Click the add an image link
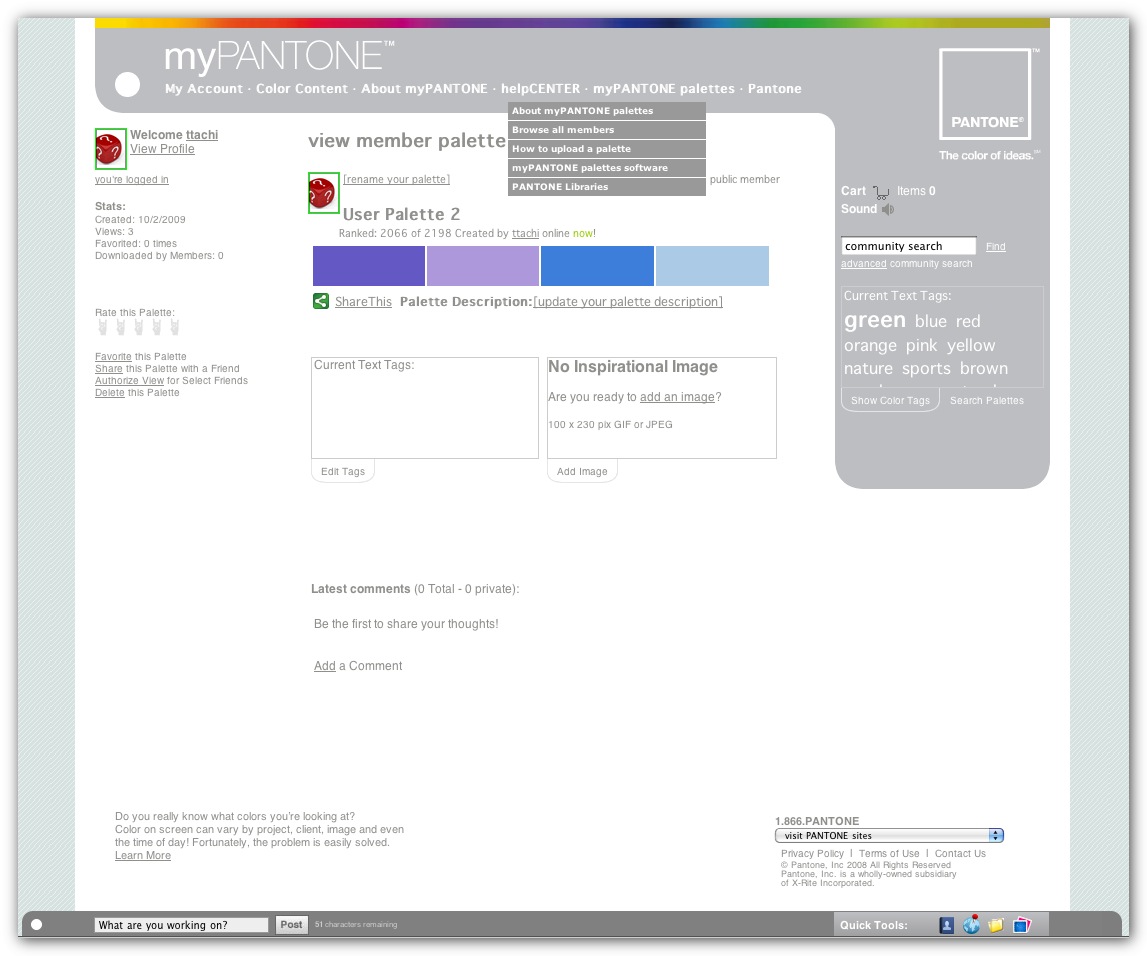 677,397
